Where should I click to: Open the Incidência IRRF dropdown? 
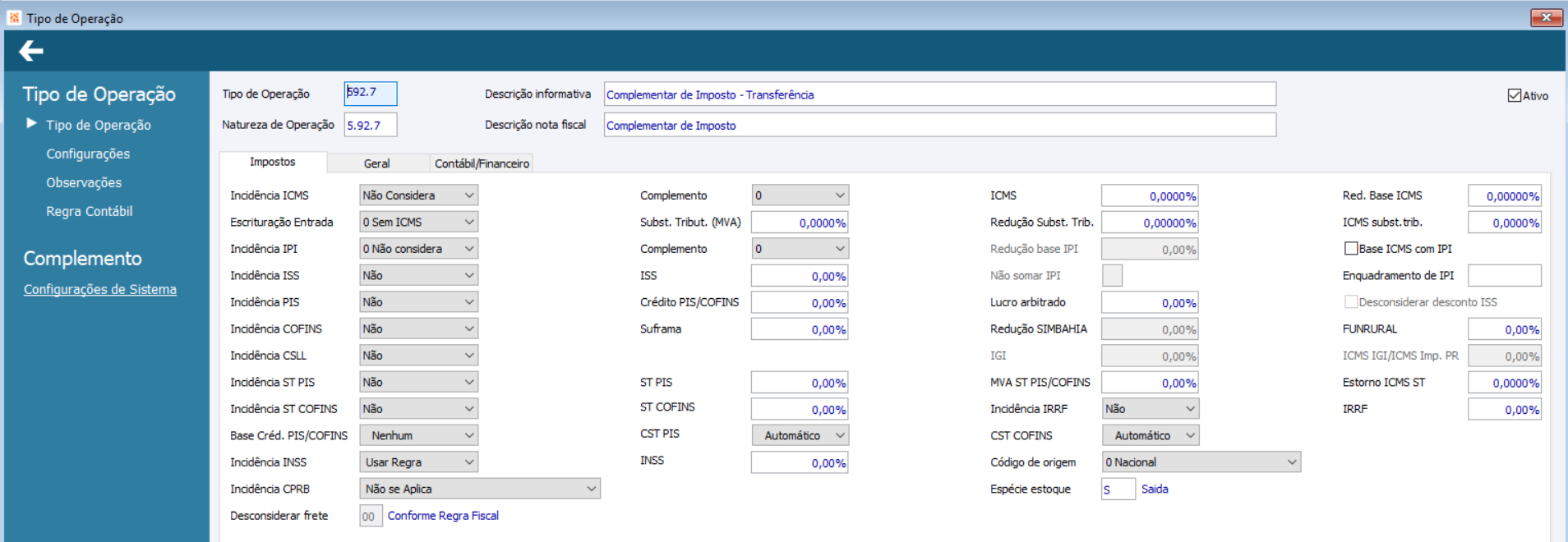(1151, 409)
